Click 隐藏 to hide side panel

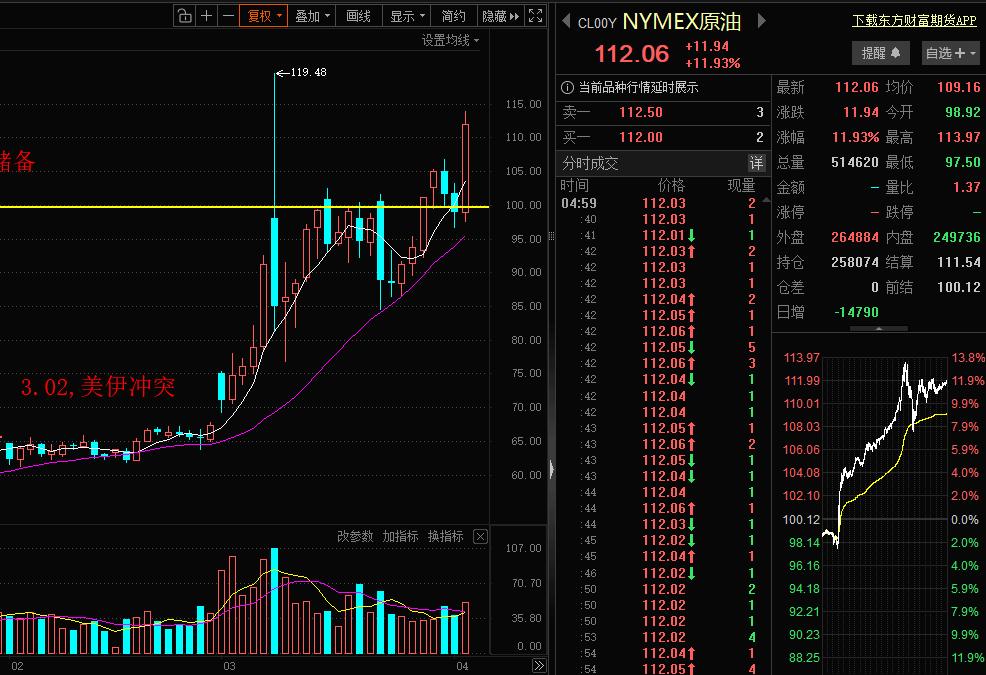[x=501, y=16]
